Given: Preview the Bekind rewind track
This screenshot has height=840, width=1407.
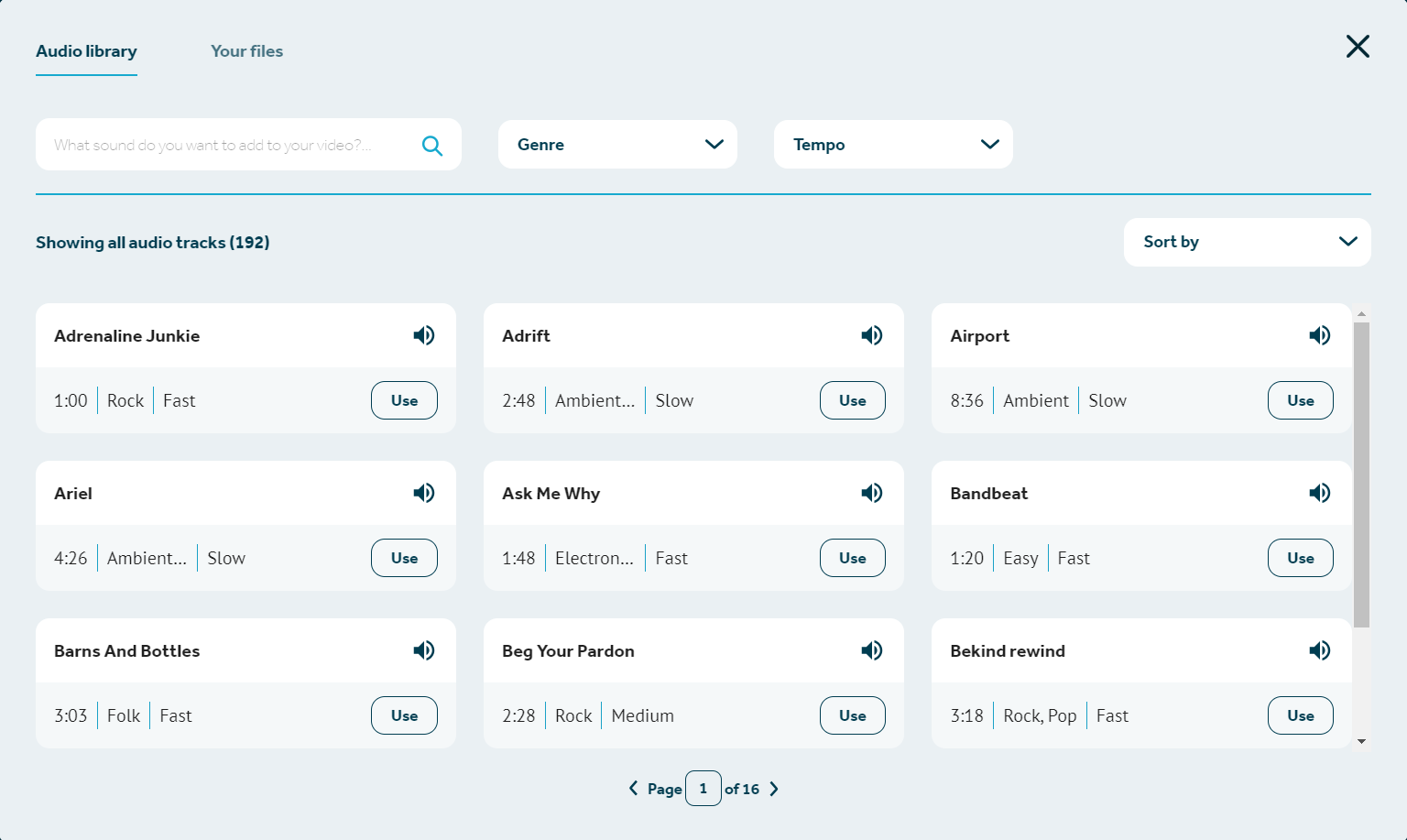Looking at the screenshot, I should (x=1319, y=650).
